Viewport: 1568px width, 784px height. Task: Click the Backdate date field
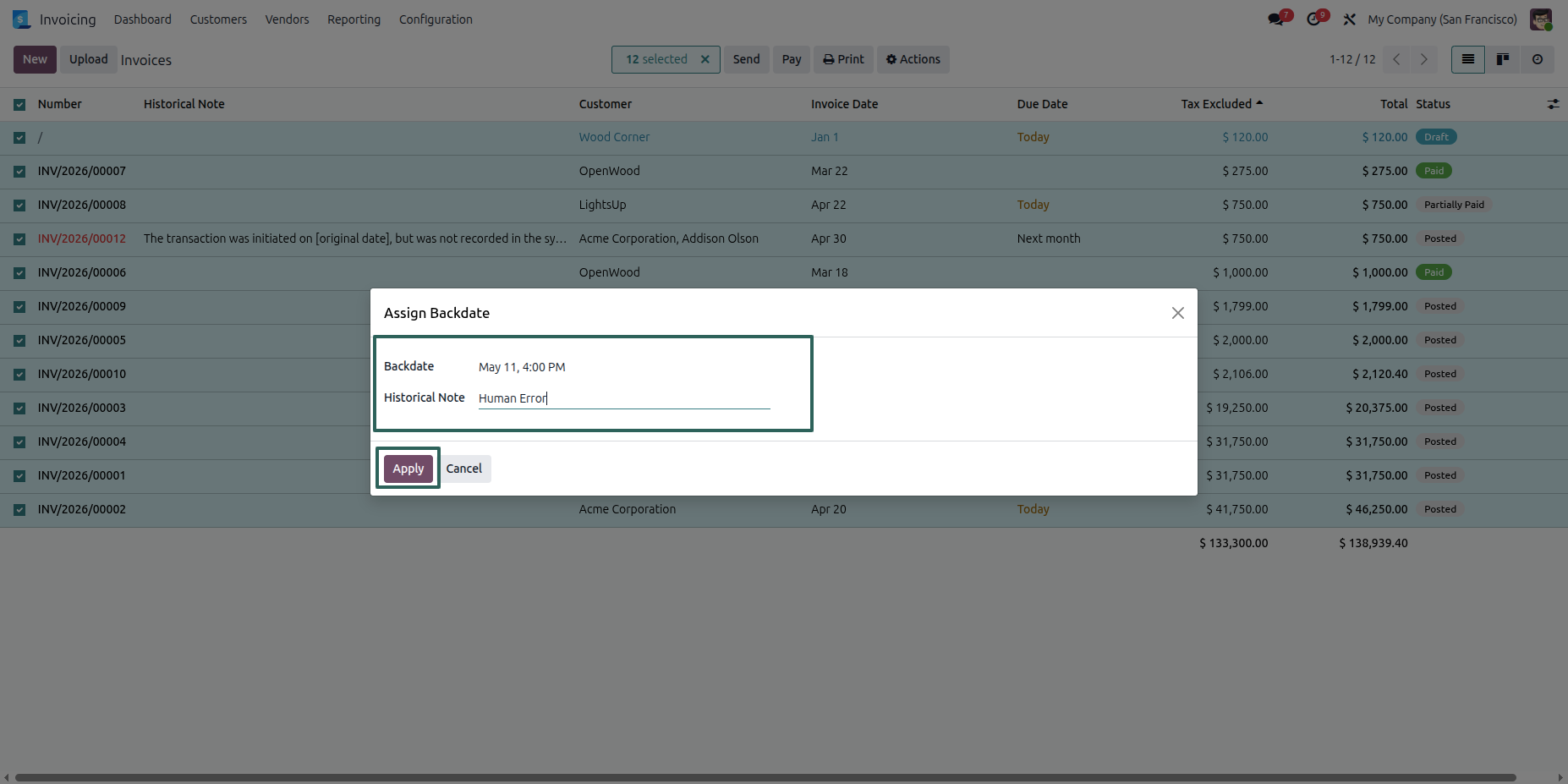[x=624, y=367]
